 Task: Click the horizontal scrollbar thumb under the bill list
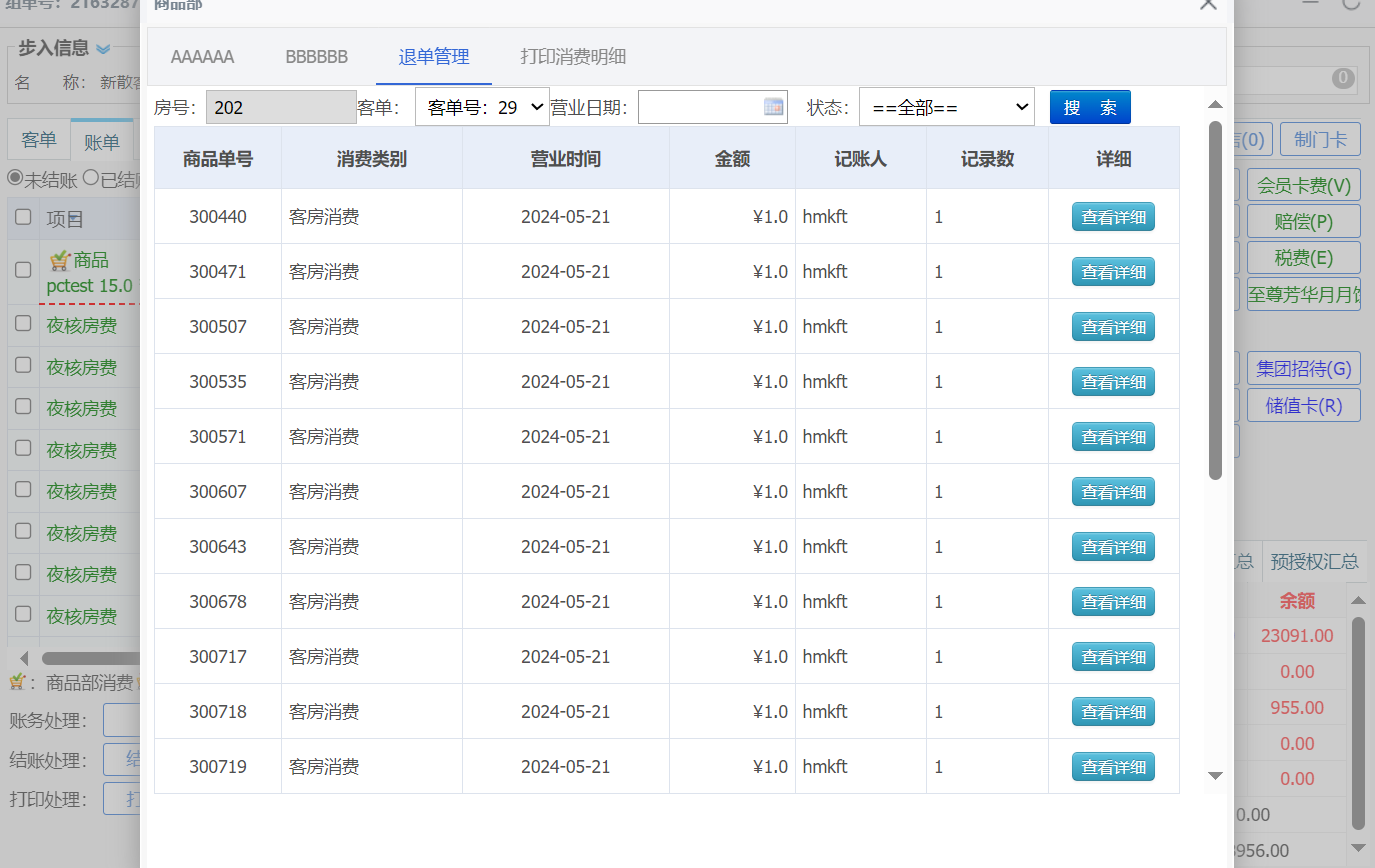point(90,658)
